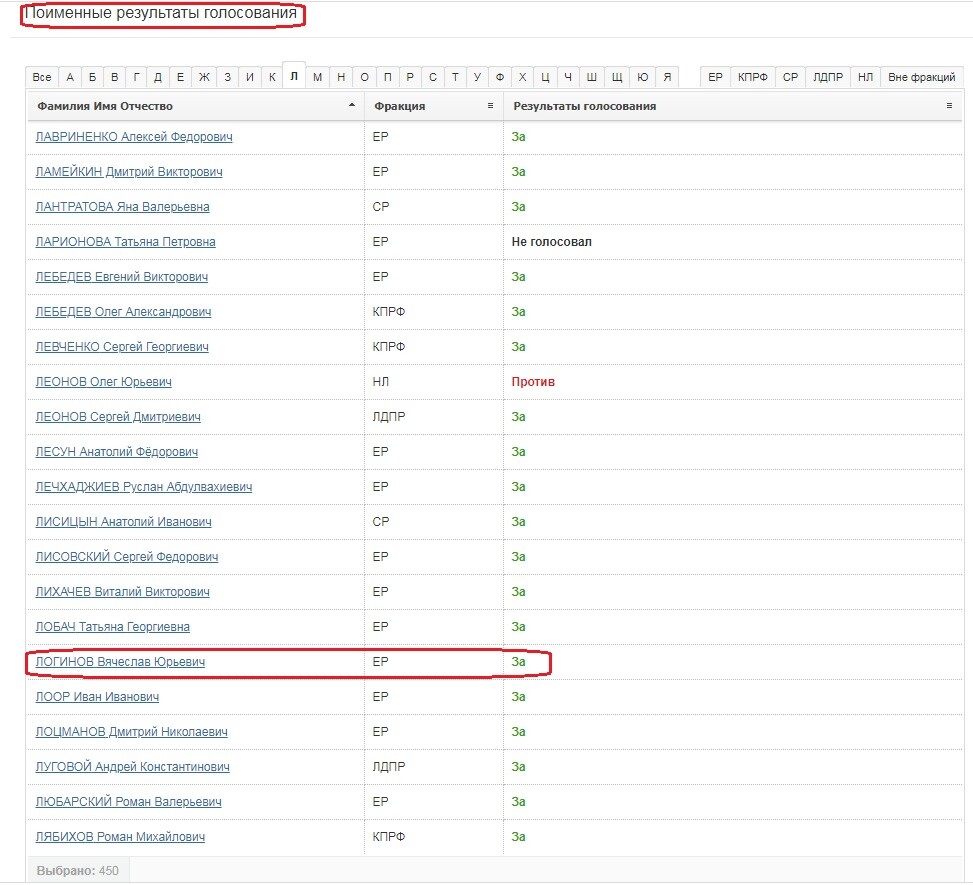Switch to letter Ж tab
The height and width of the screenshot is (885, 973).
(x=204, y=77)
